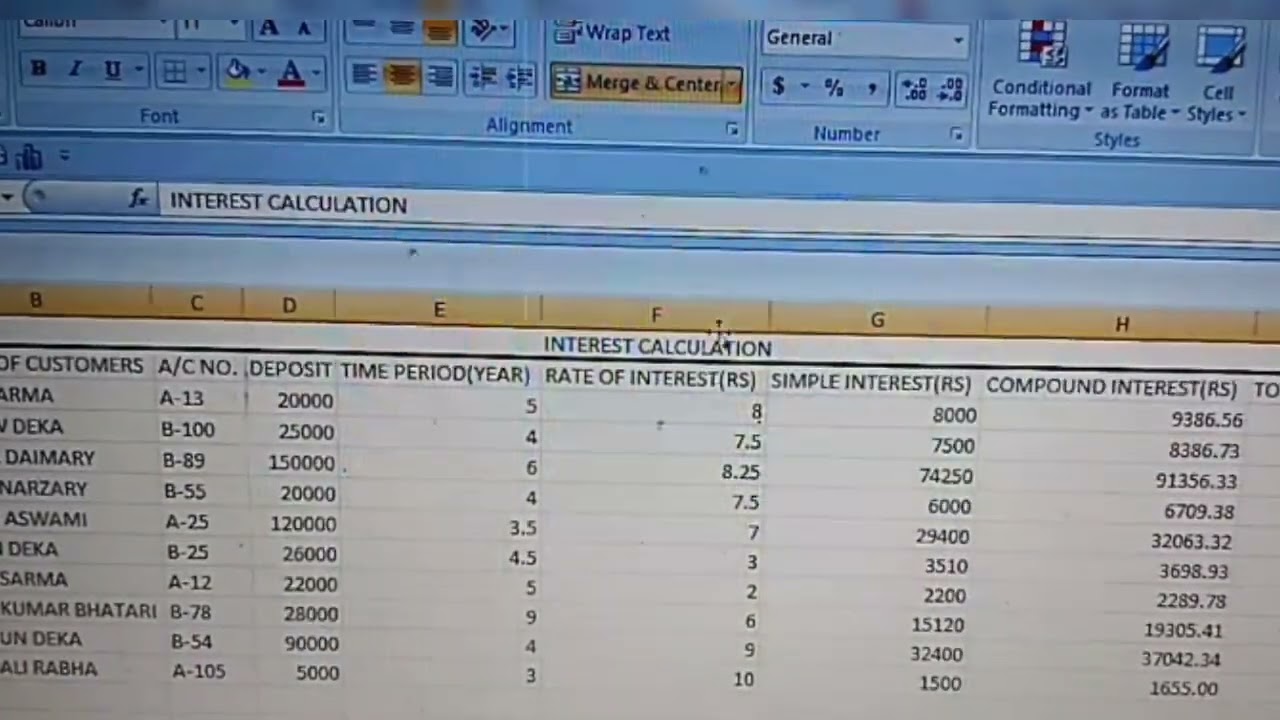Select column D header
The image size is (1280, 720).
pos(289,306)
